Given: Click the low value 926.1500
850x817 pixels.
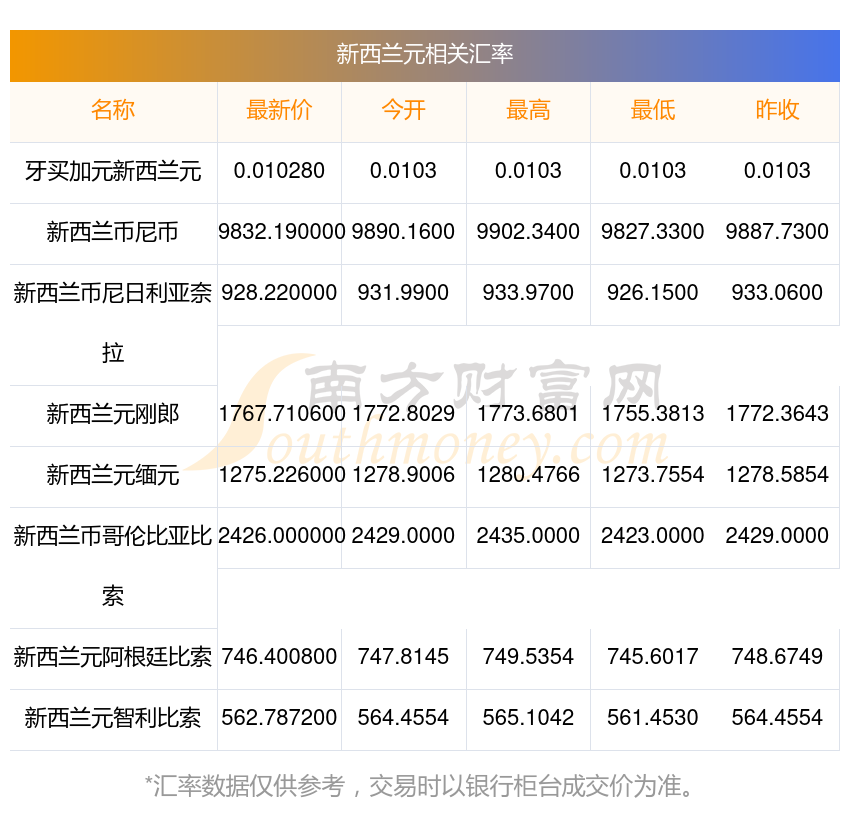Looking at the screenshot, I should coord(653,293).
